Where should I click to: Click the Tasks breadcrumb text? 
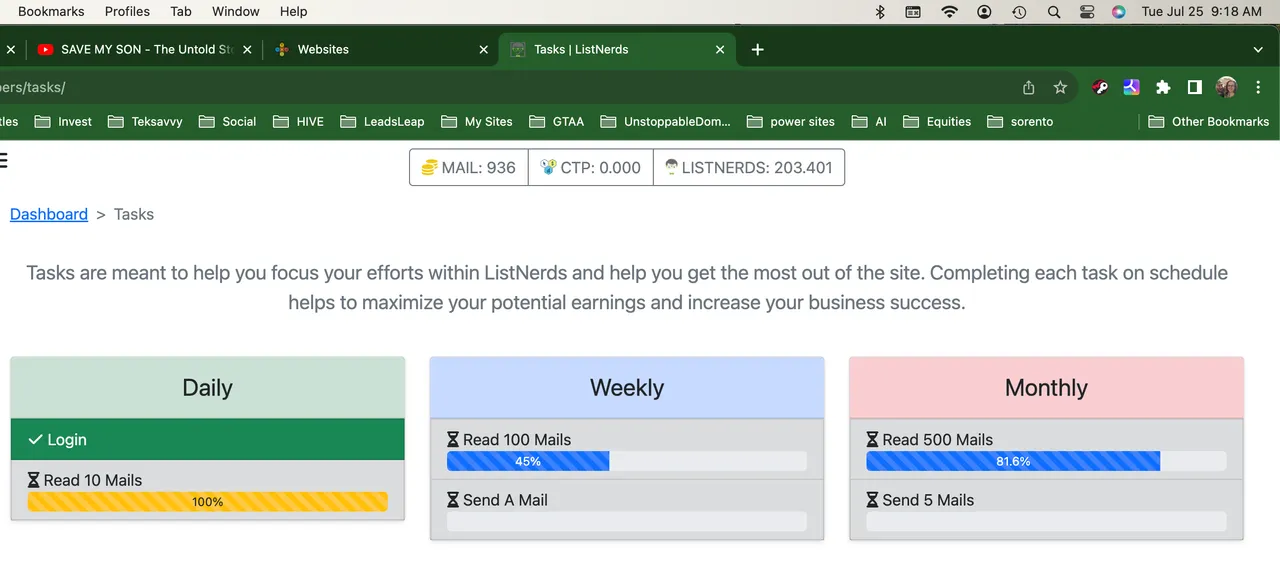[134, 214]
